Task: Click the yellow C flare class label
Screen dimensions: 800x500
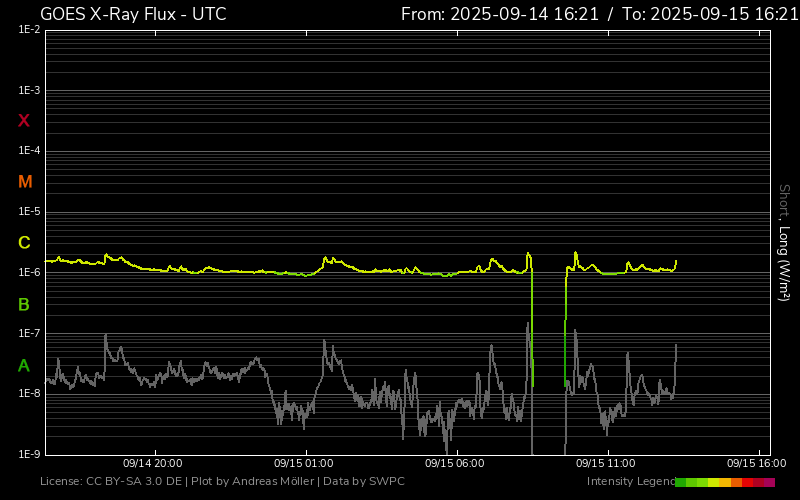Action: pos(24,243)
